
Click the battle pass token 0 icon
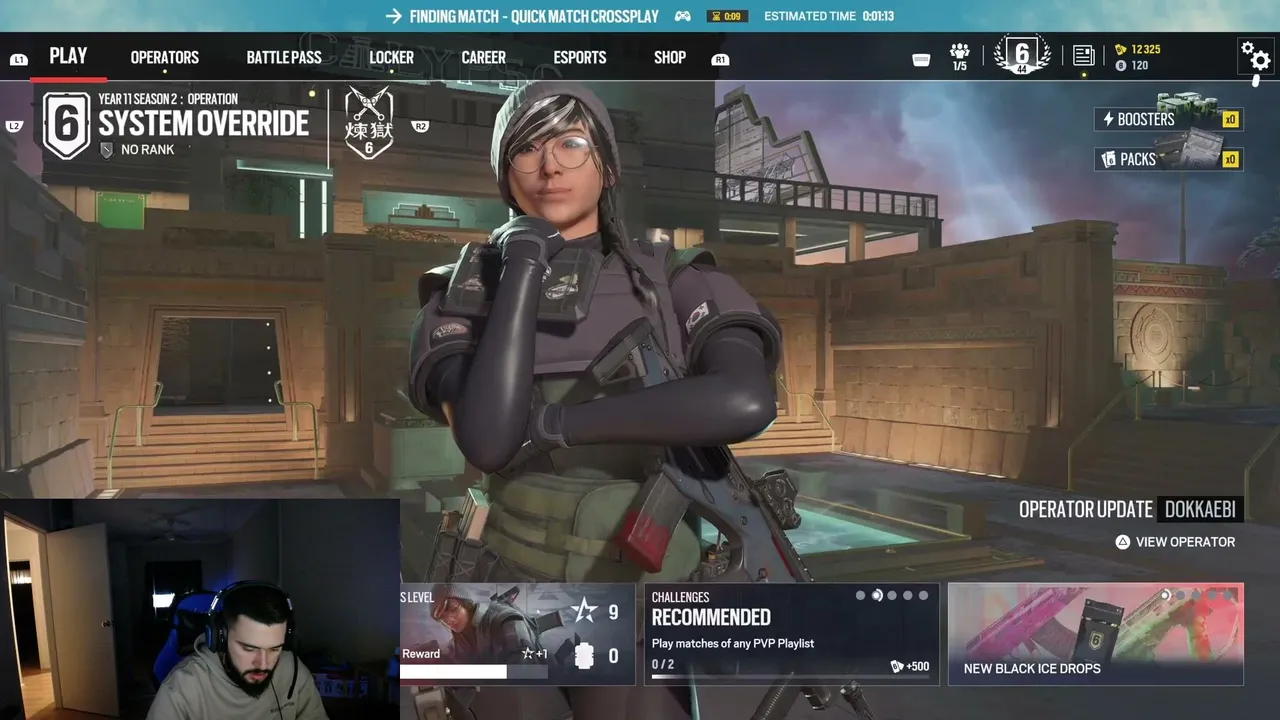tap(585, 656)
